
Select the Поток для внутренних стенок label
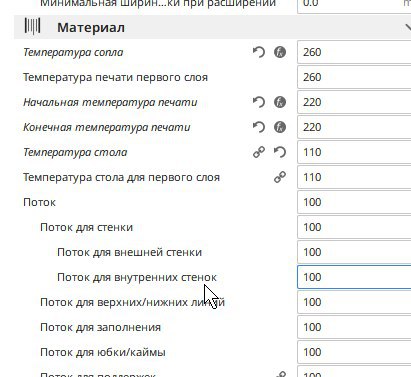point(137,277)
